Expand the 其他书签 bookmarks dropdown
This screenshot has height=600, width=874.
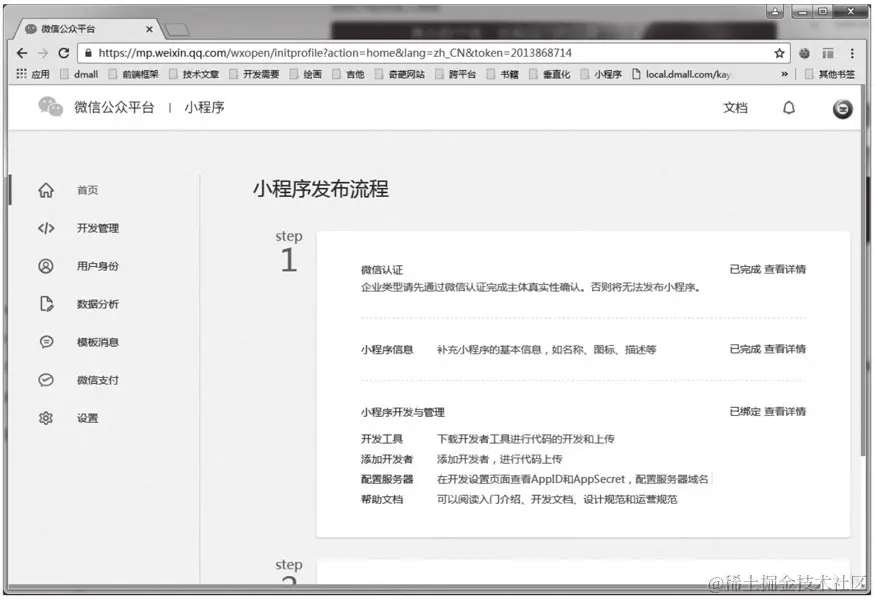[x=838, y=74]
